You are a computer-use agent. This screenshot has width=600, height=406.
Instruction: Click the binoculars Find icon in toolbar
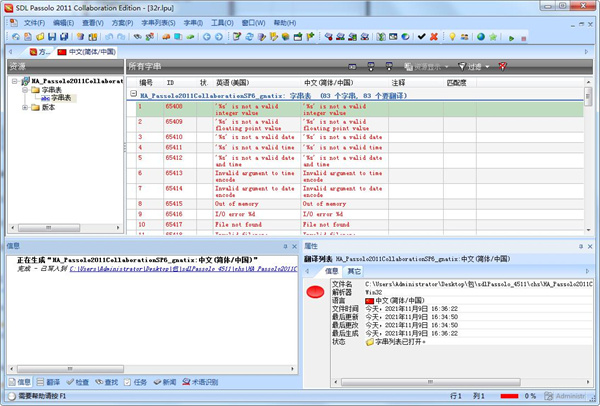137,37
